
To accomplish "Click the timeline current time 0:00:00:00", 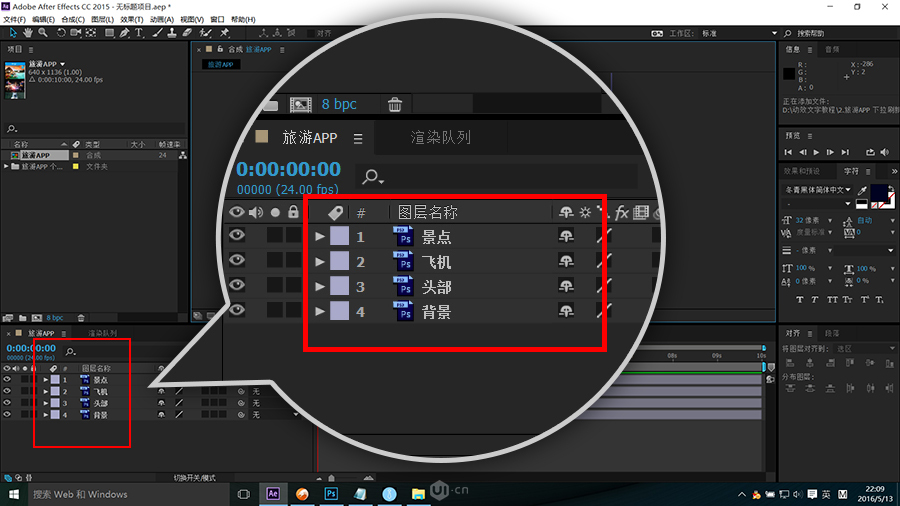I will pos(31,347).
